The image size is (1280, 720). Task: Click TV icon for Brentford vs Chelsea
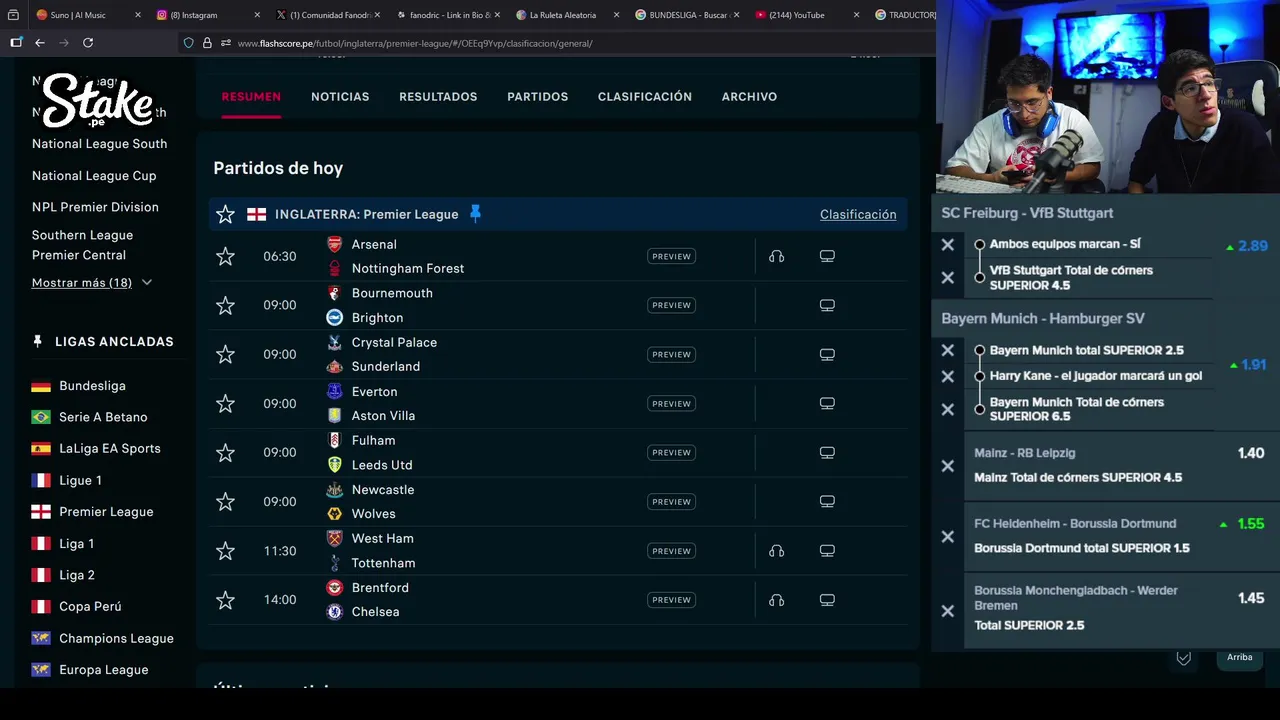coord(827,600)
